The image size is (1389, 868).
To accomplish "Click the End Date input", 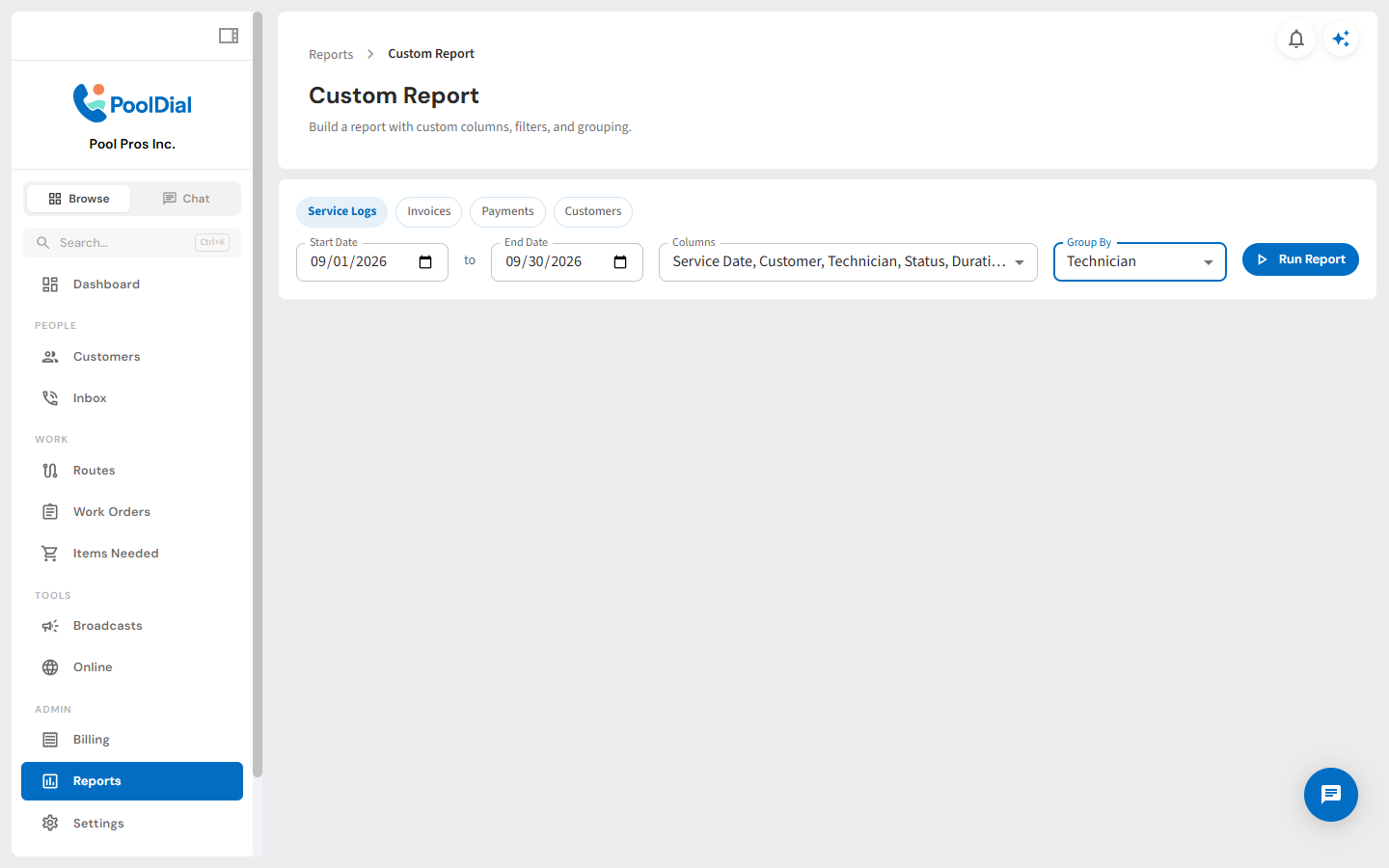I will [567, 262].
